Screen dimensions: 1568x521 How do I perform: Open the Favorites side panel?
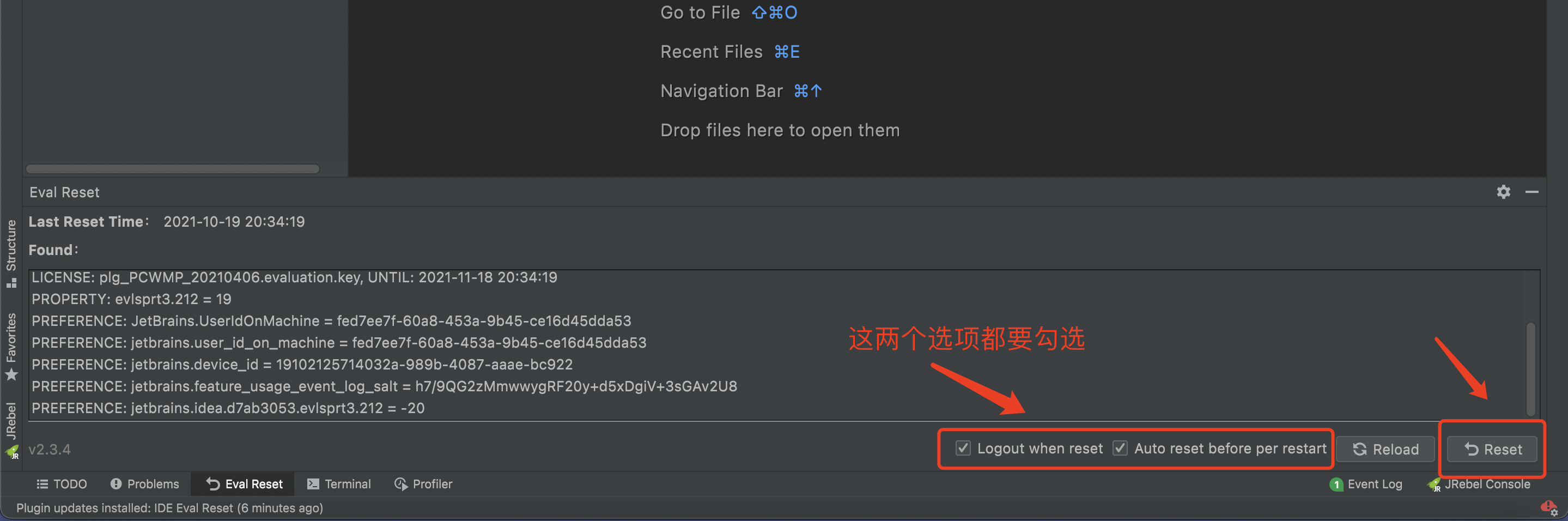tap(11, 347)
